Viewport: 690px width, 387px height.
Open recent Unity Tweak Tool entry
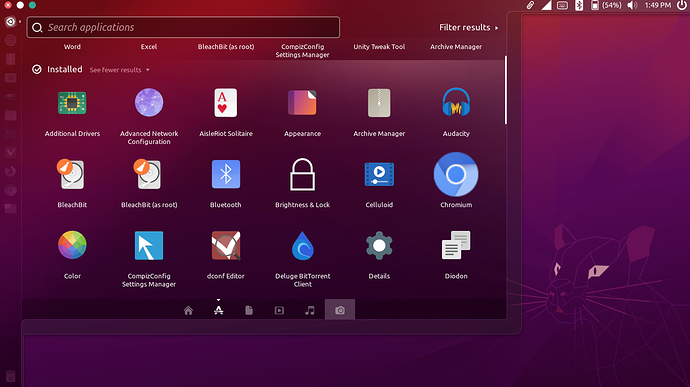379,47
